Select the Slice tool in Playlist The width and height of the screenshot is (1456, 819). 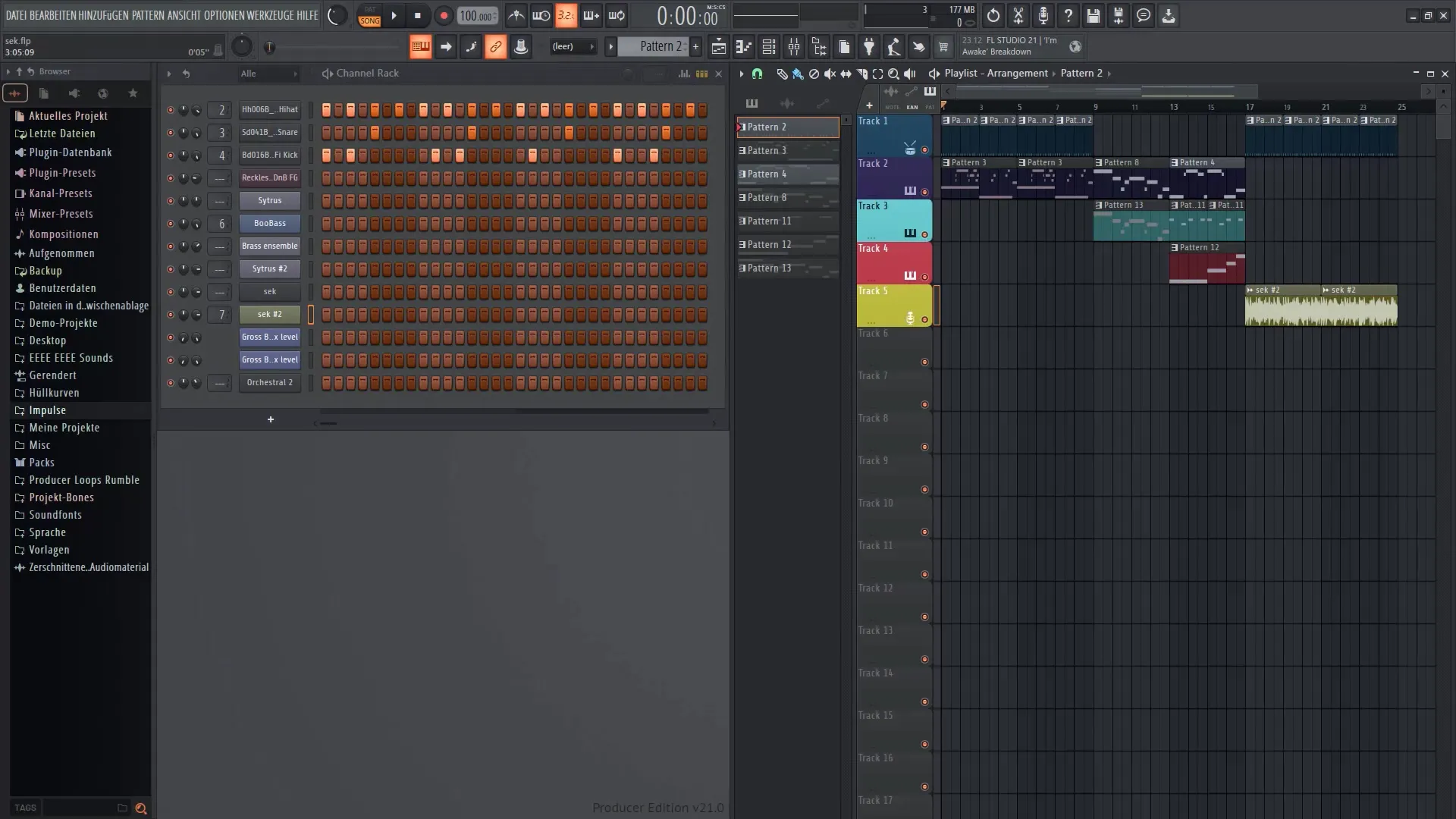coord(861,74)
